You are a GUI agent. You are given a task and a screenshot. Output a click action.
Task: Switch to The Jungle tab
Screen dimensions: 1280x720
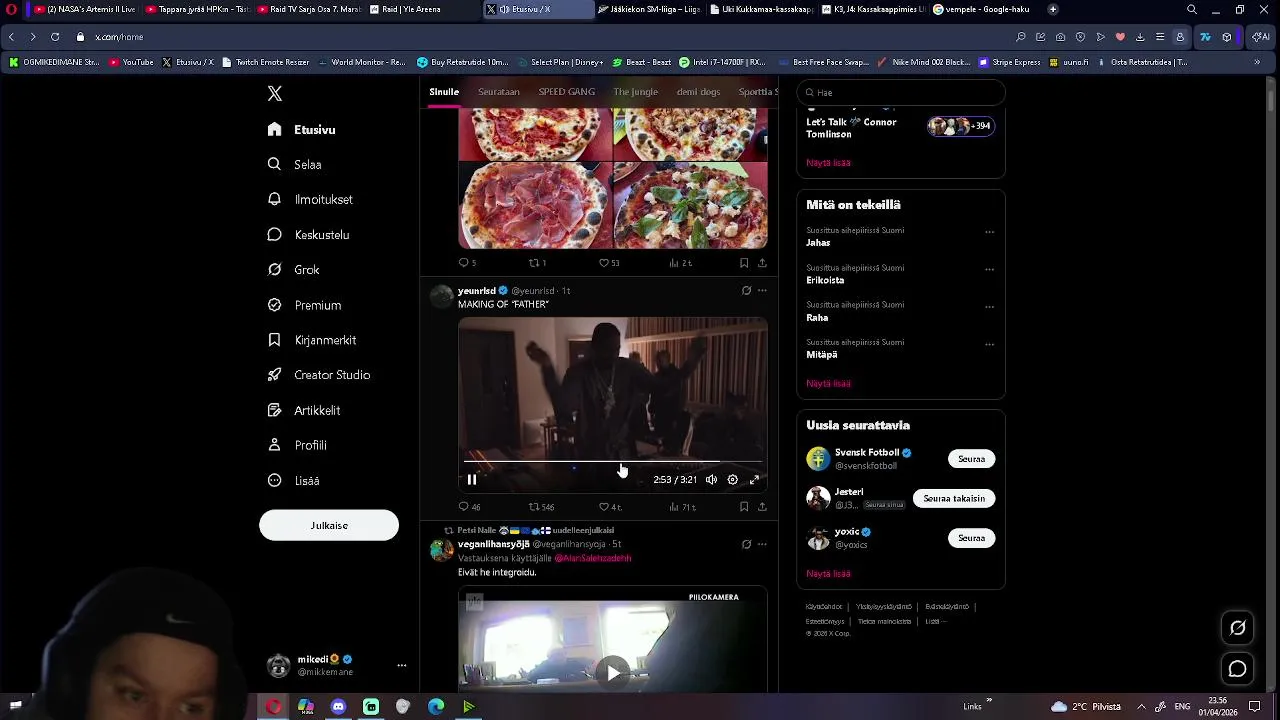point(636,92)
